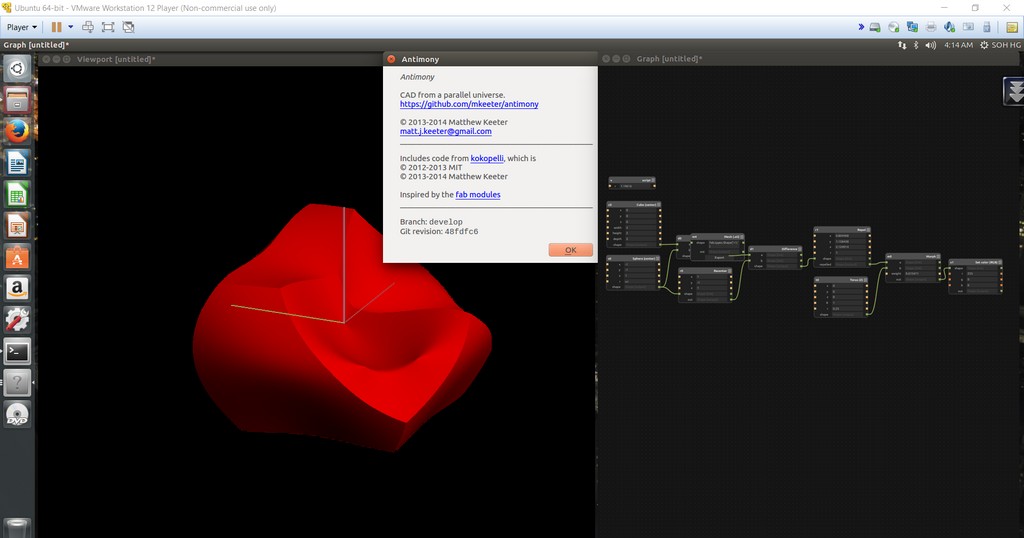
Task: Open the session gear menu
Action: (x=984, y=45)
